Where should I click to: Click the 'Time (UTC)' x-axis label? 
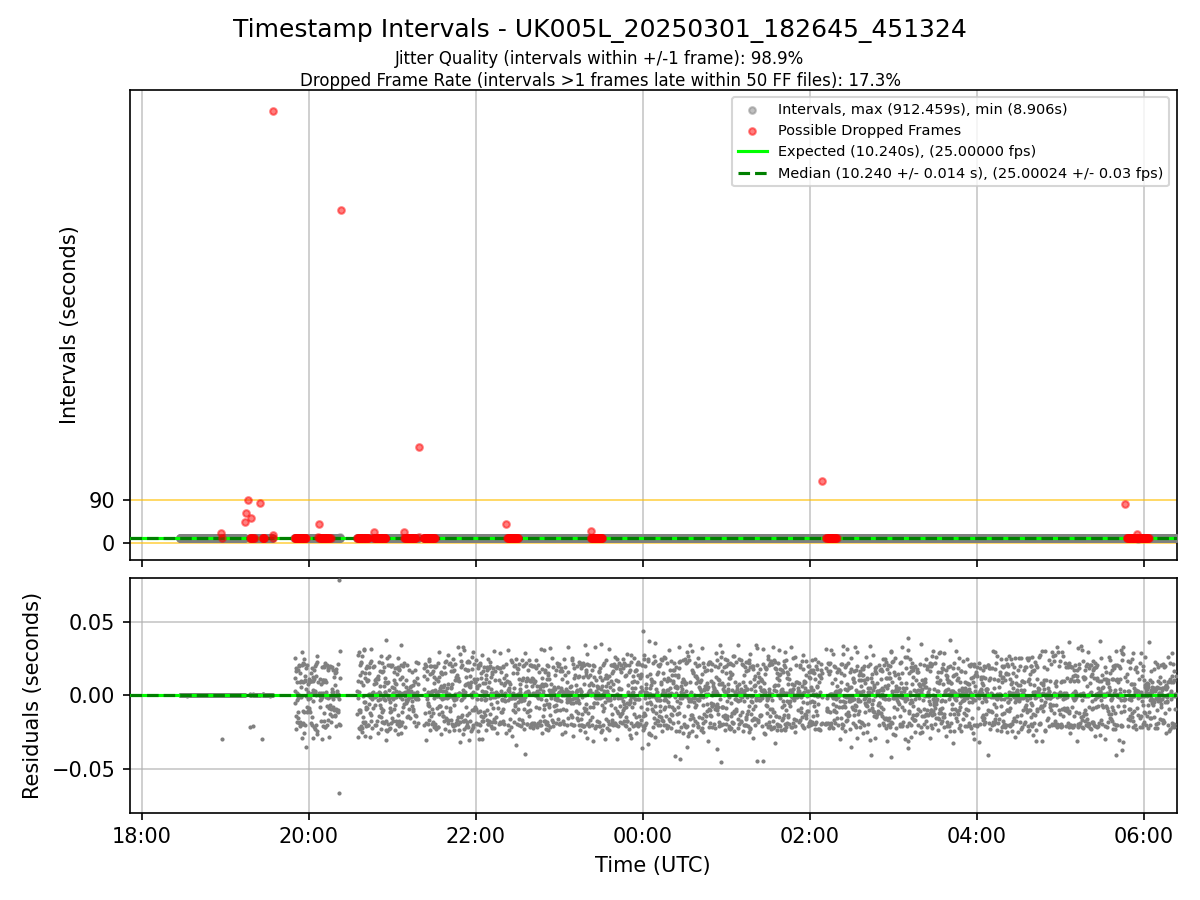tap(652, 865)
